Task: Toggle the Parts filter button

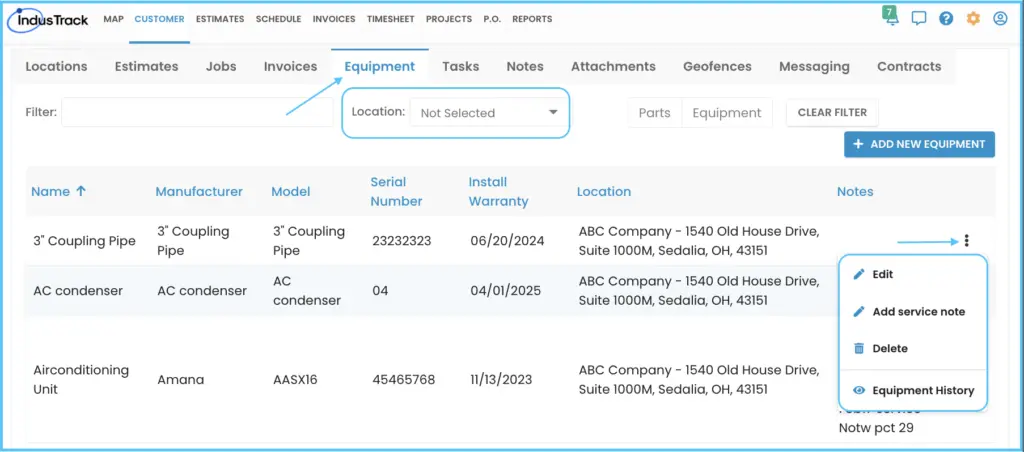Action: [x=654, y=113]
